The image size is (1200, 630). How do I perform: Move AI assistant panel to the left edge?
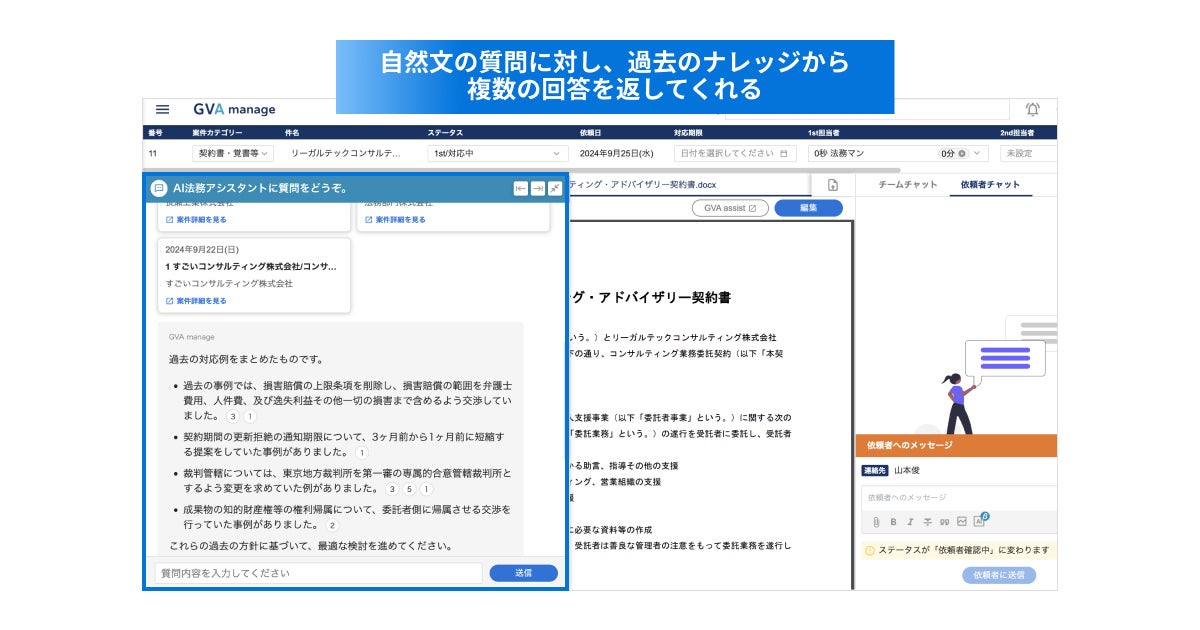click(x=521, y=188)
